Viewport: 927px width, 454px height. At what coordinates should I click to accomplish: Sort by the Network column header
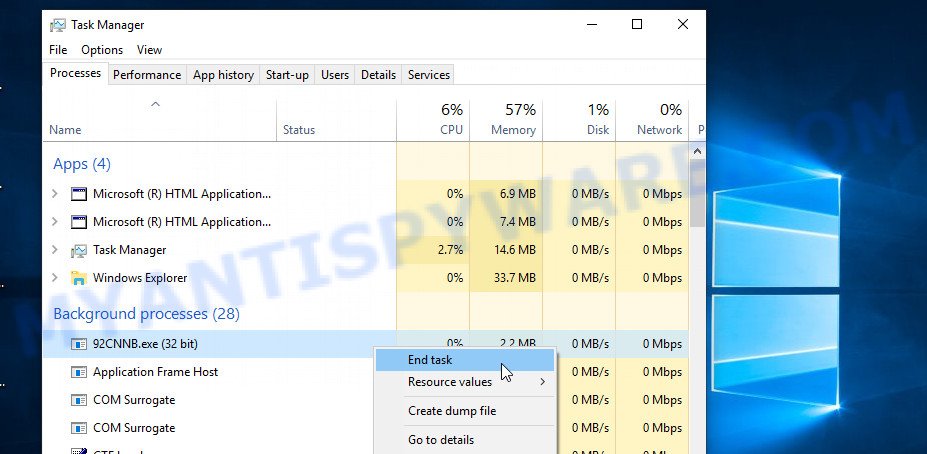653,120
